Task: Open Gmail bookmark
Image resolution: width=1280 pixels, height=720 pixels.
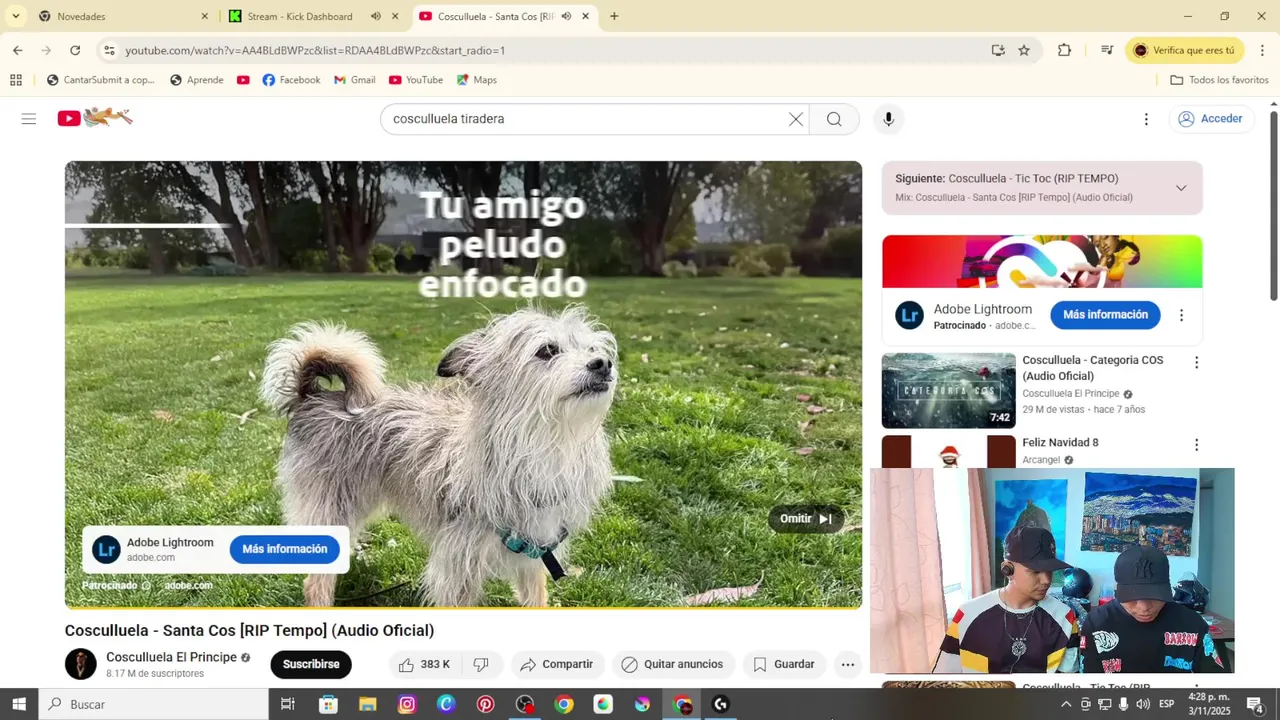Action: click(x=355, y=80)
